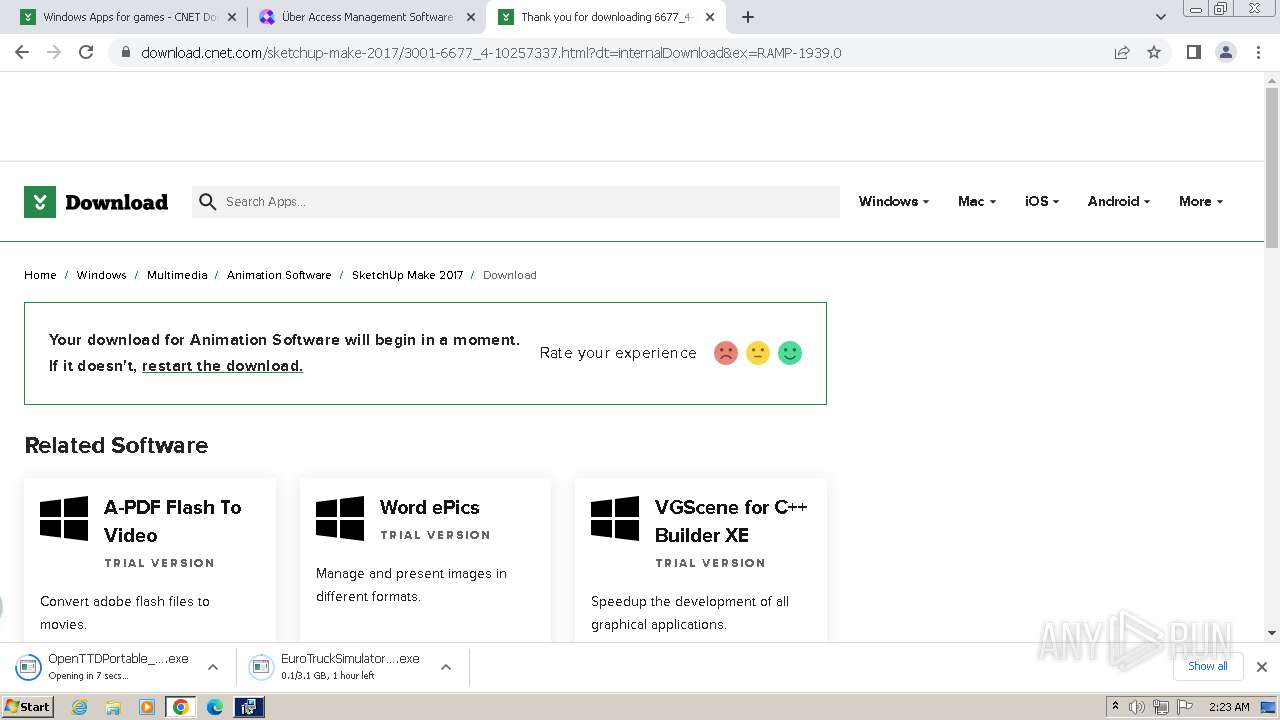Screen dimensions: 1280x720
Task: Open a new browser tab
Action: coord(748,17)
